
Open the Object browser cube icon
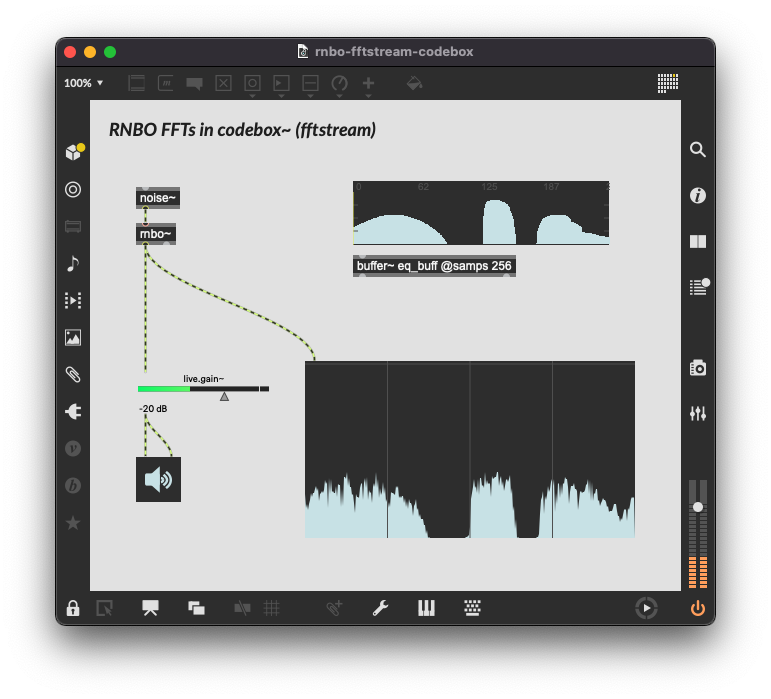point(73,152)
